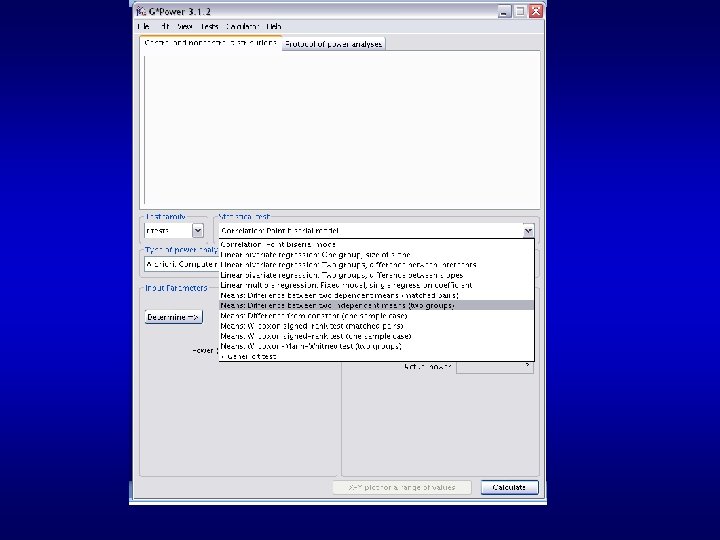Click the Calculate button
This screenshot has height=540, width=720.
pyautogui.click(x=509, y=487)
